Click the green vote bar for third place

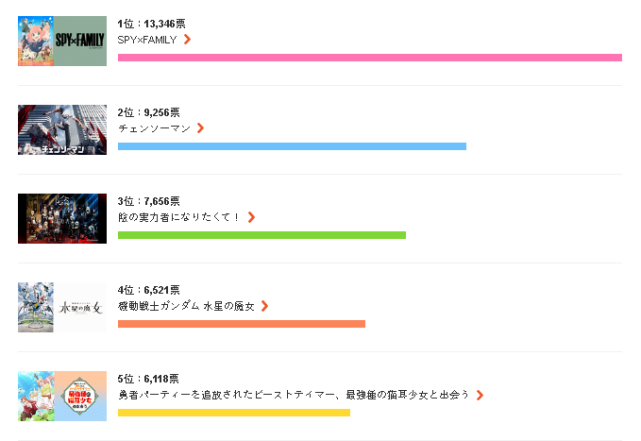point(261,235)
